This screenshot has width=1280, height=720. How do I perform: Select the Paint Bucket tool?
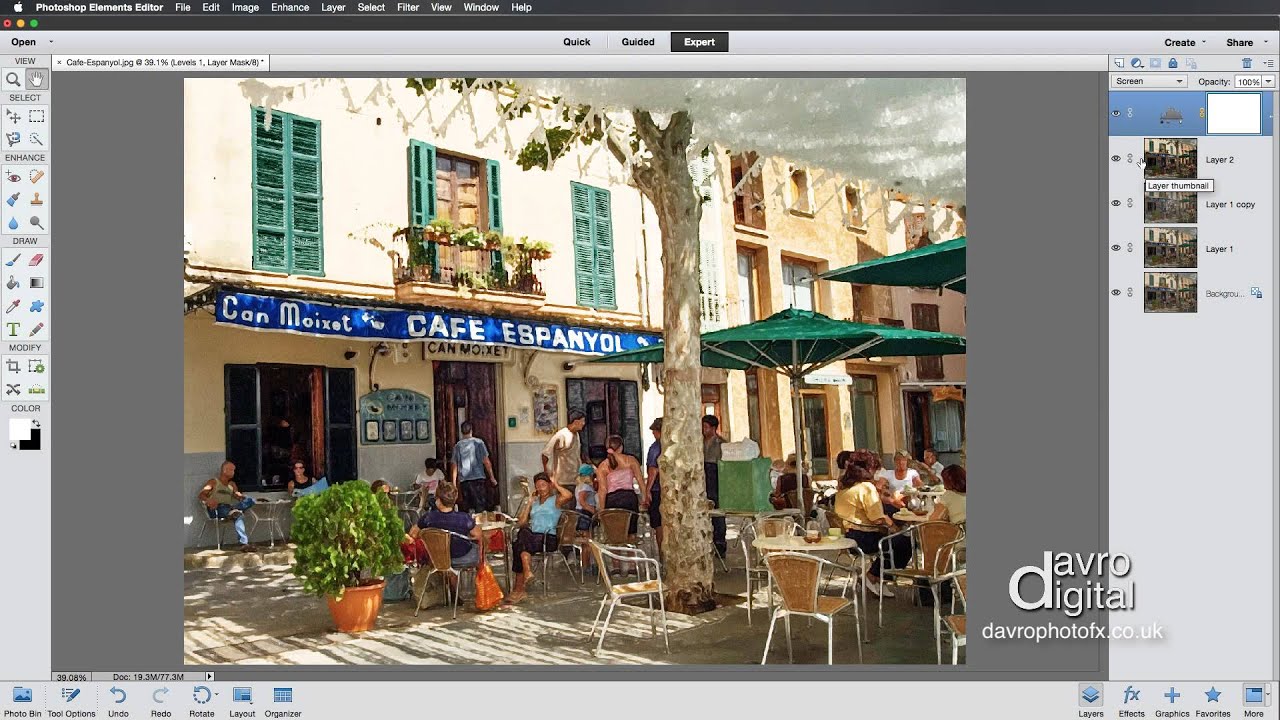pos(14,283)
